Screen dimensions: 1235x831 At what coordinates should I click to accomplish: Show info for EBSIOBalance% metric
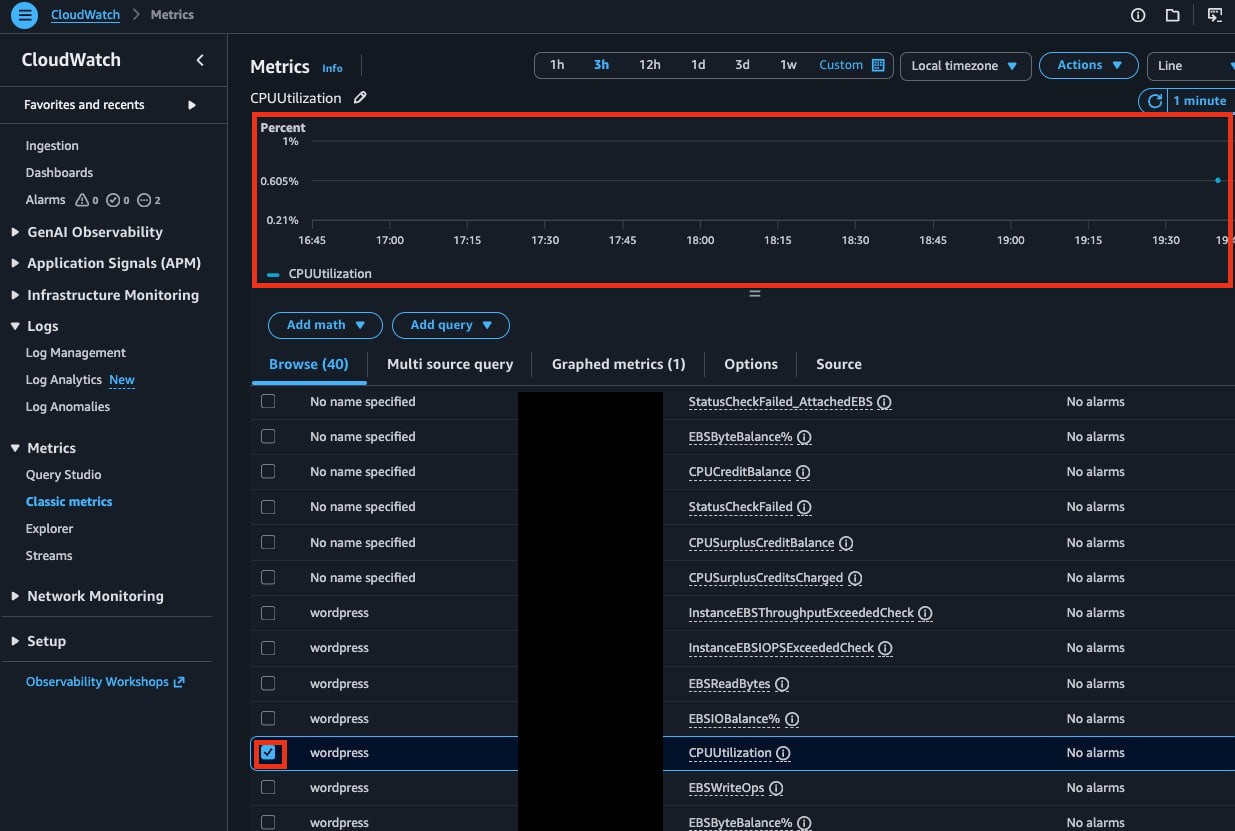tap(792, 719)
